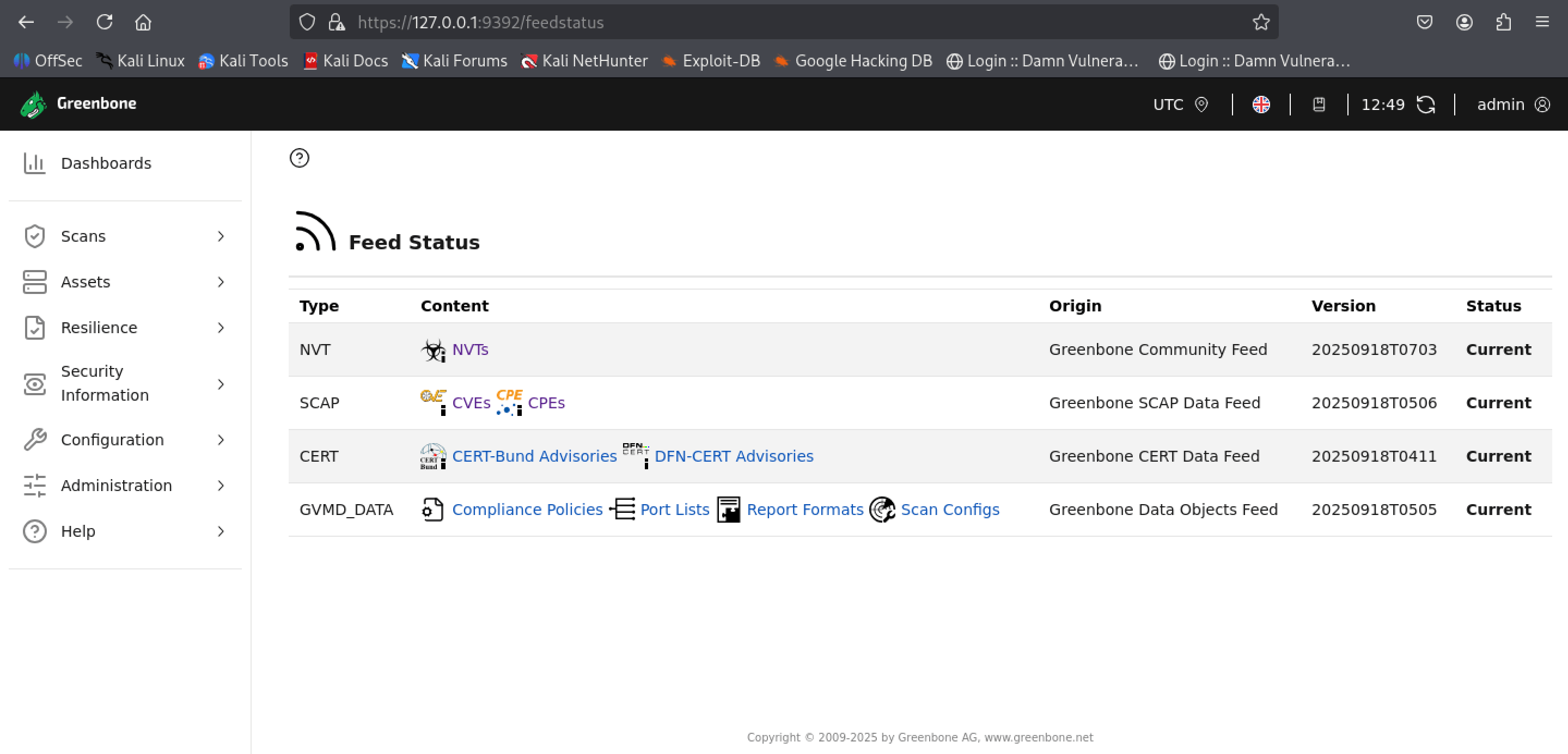Screen dimensions: 1568x754
Task: Open the feed status help icon
Action: point(300,158)
